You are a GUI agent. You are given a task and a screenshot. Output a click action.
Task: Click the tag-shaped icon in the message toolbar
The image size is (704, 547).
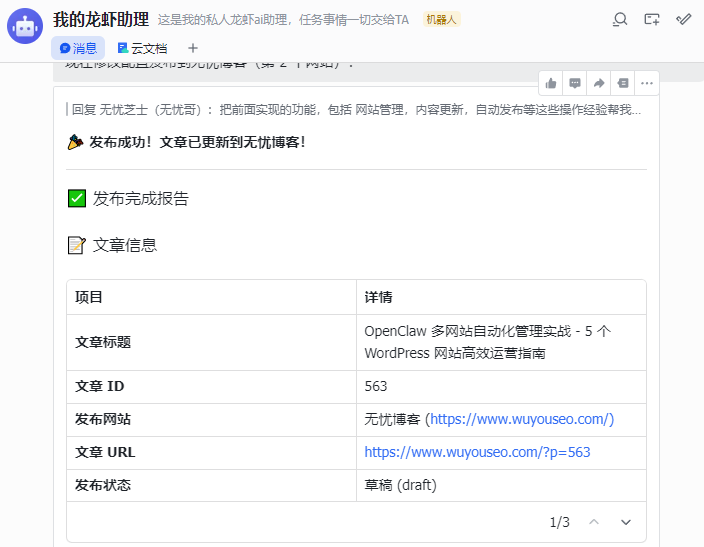[623, 83]
